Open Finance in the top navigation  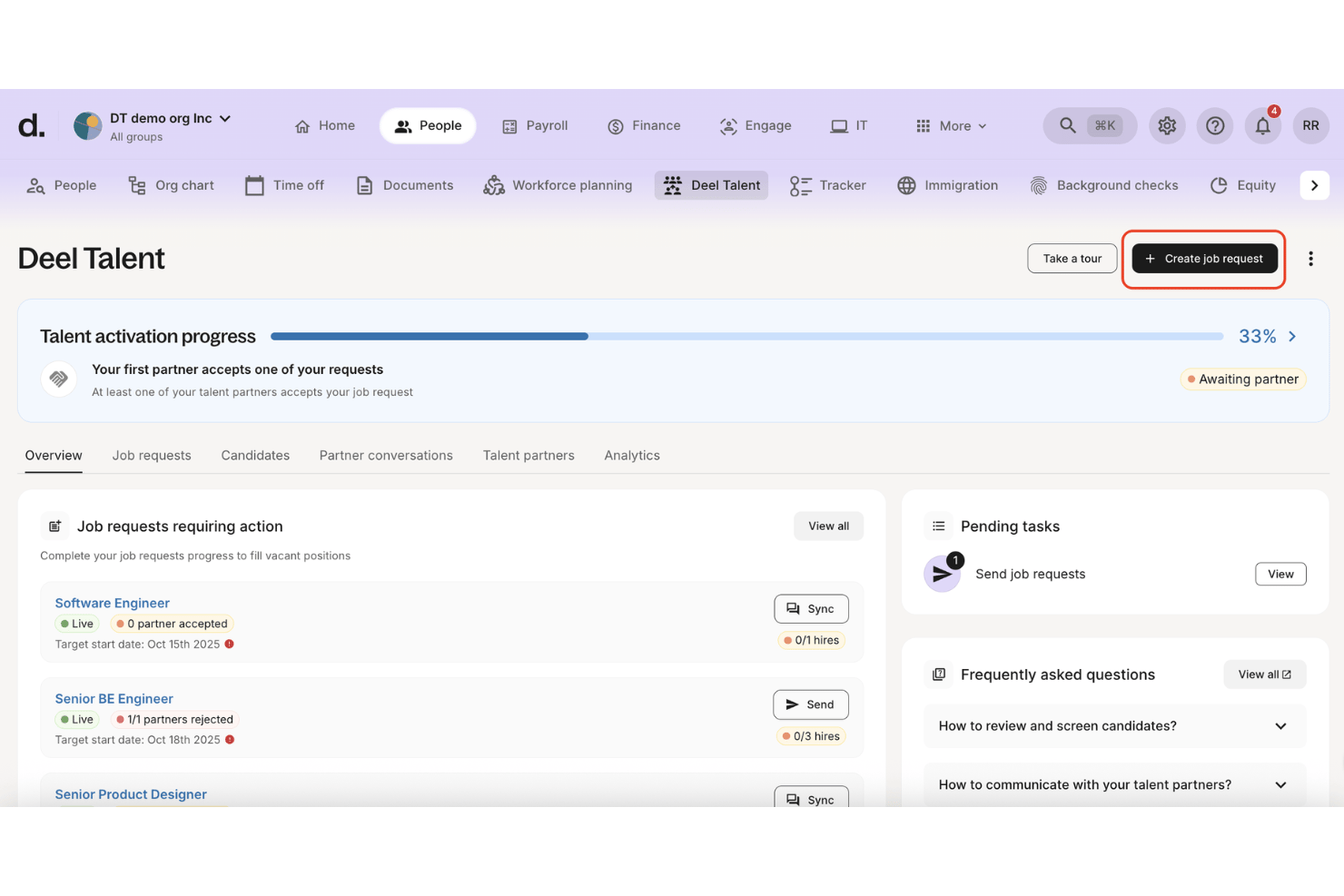click(x=644, y=126)
